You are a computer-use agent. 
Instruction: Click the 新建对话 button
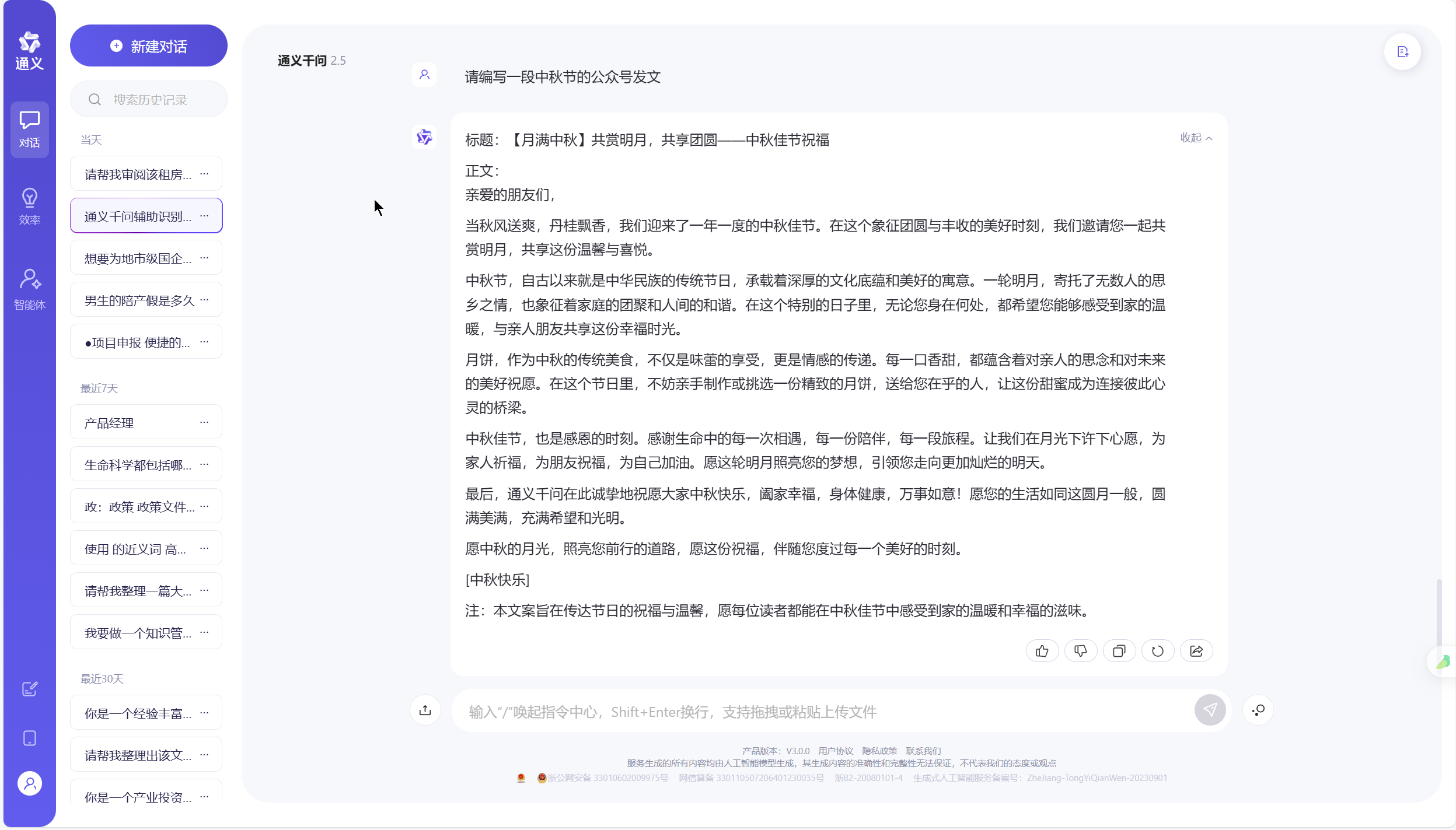click(149, 46)
